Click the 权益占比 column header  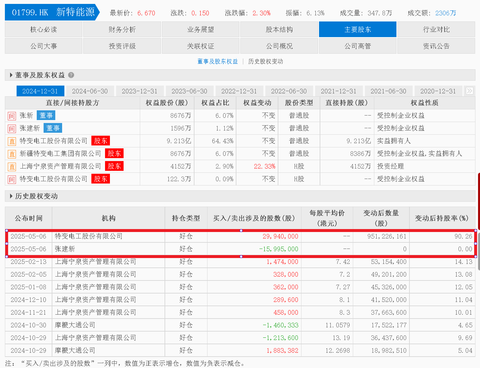215,103
